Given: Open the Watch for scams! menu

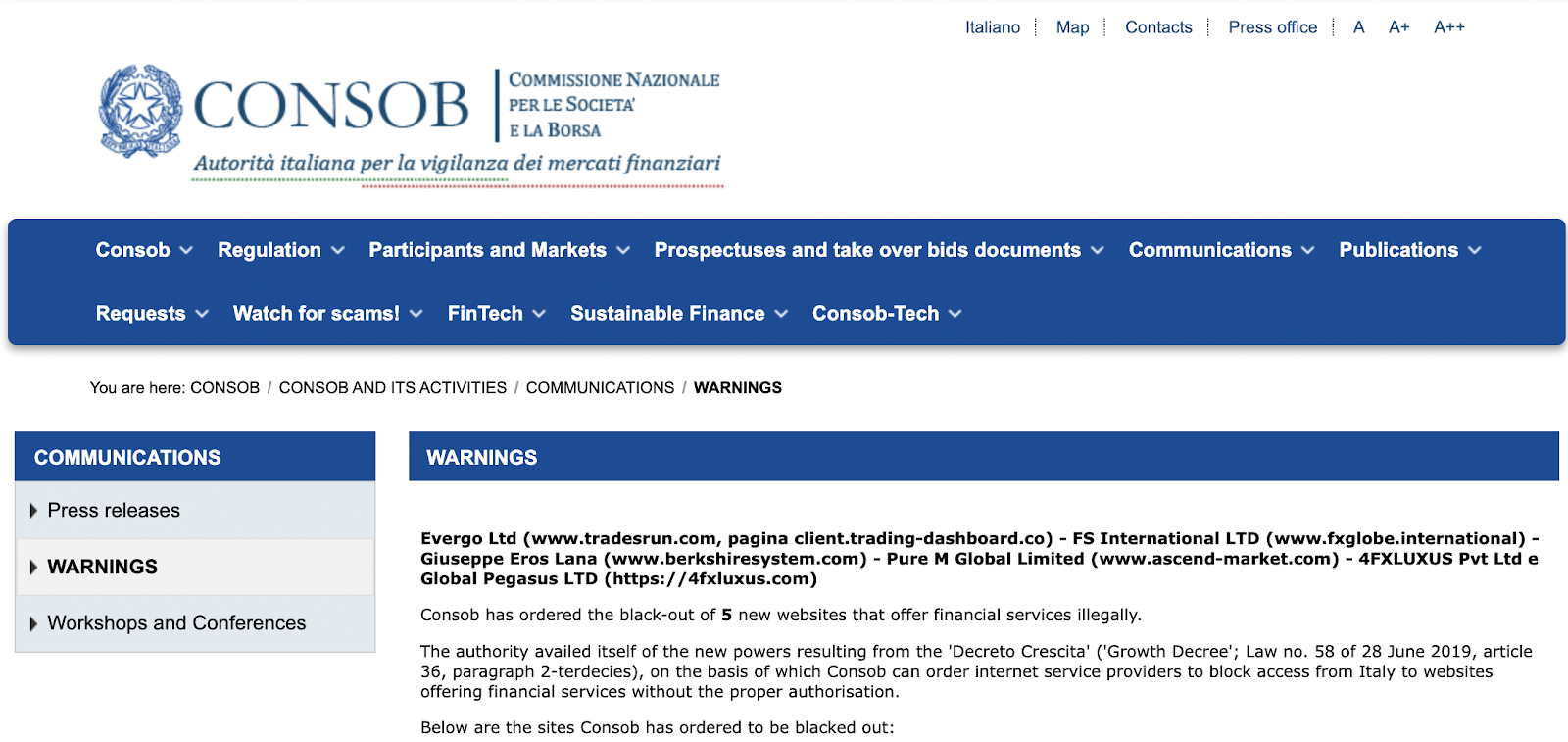Looking at the screenshot, I should pyautogui.click(x=317, y=314).
